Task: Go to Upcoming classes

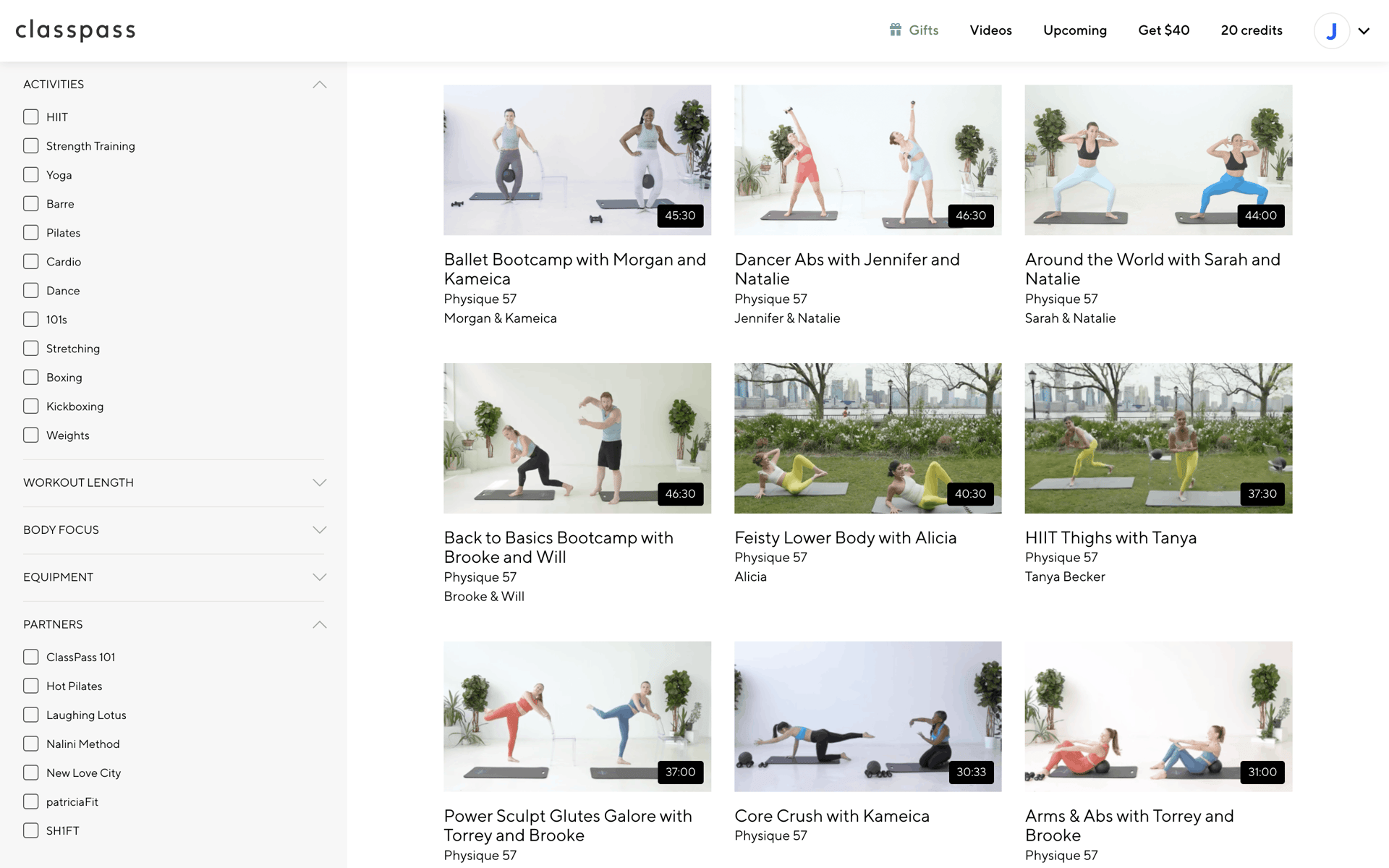Action: (1074, 30)
